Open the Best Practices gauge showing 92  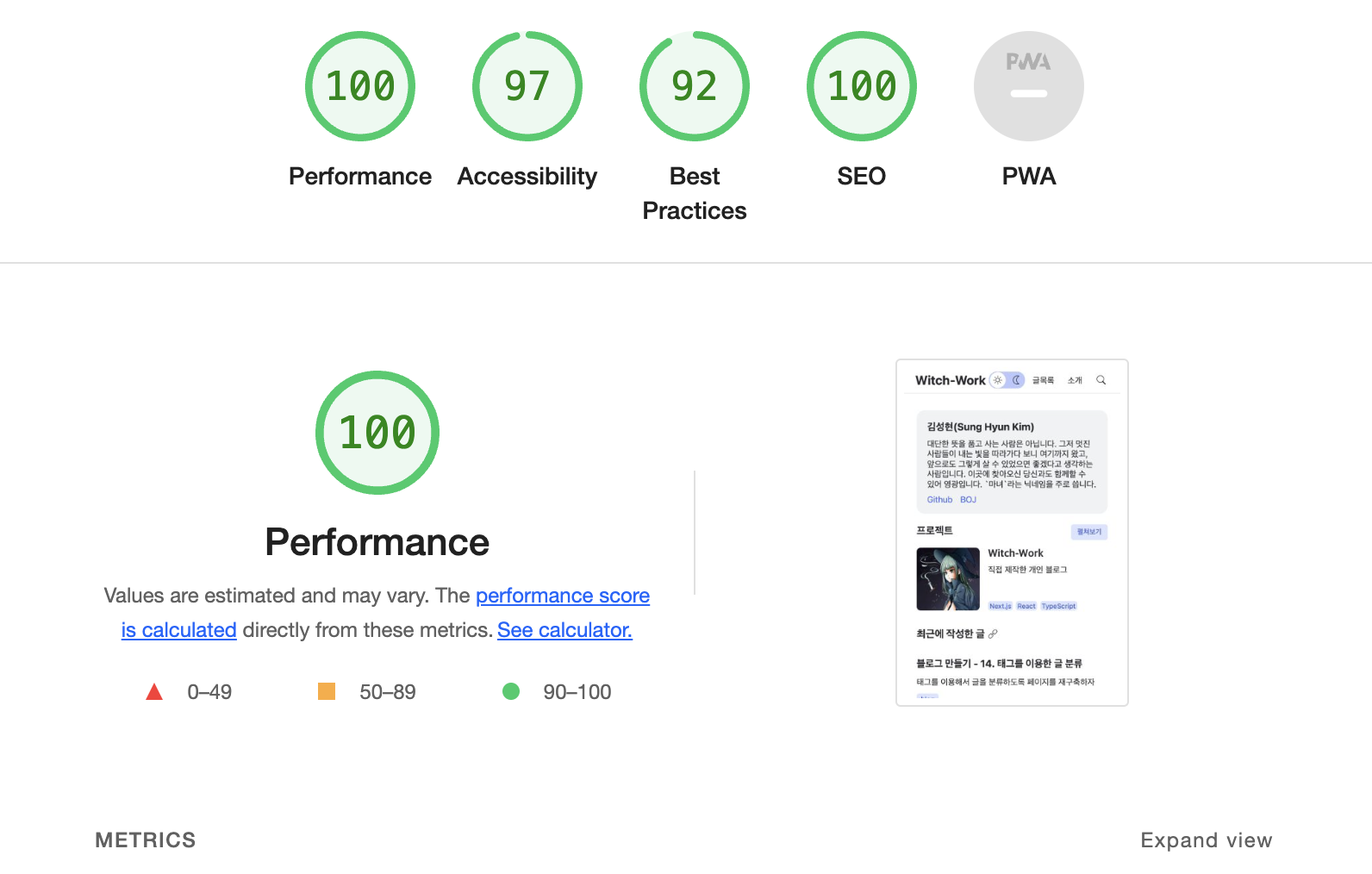695,86
